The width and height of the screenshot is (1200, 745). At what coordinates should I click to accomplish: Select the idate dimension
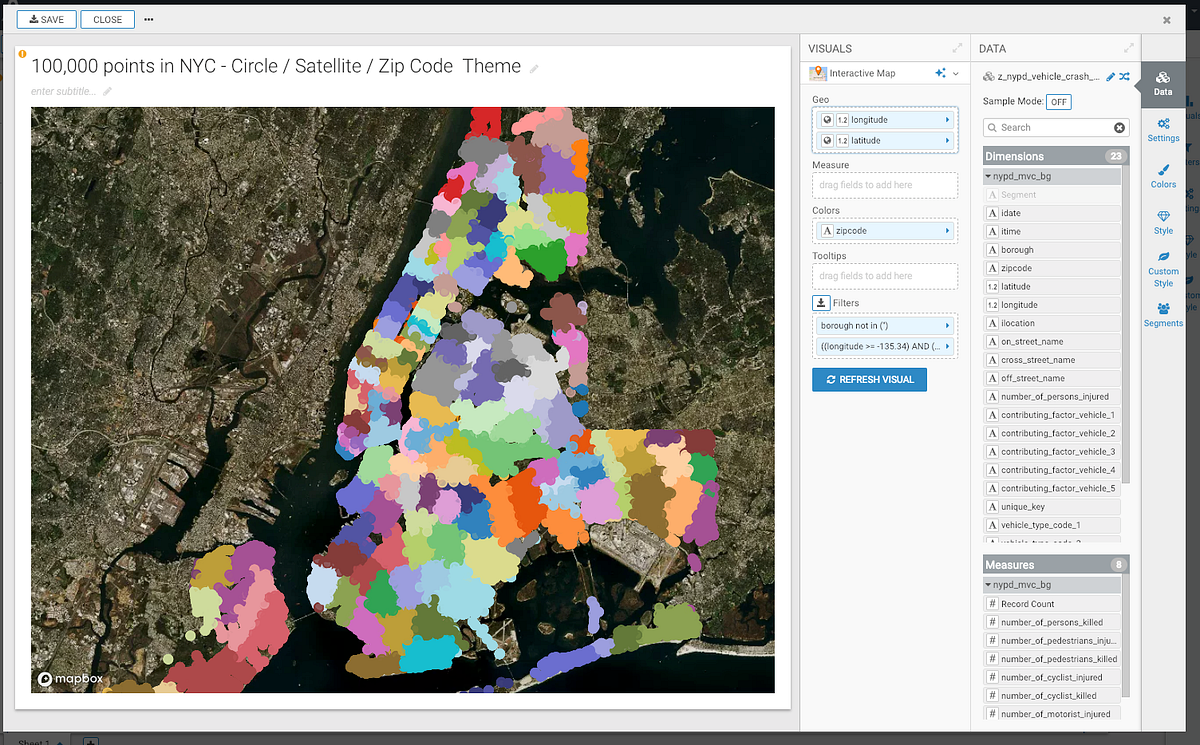pyautogui.click(x=1052, y=213)
